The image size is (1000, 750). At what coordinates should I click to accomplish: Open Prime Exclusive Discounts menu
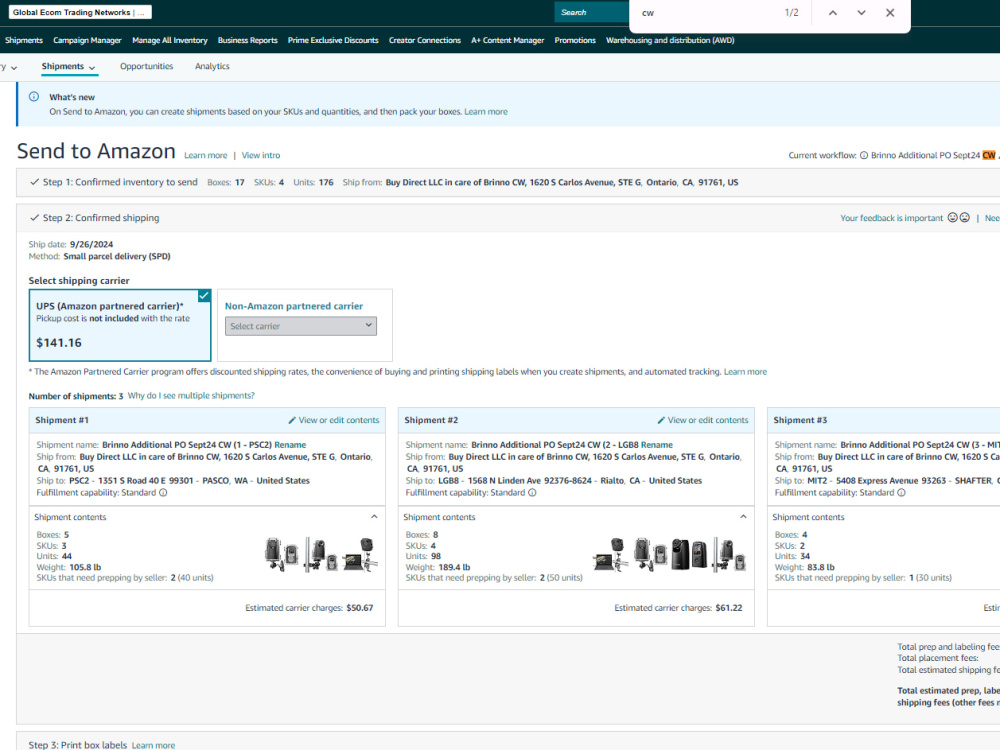[x=333, y=40]
